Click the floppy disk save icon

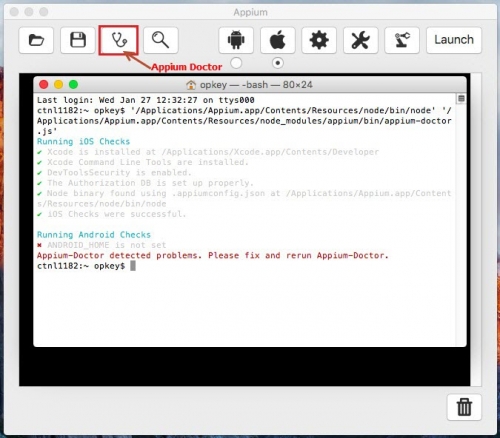78,40
